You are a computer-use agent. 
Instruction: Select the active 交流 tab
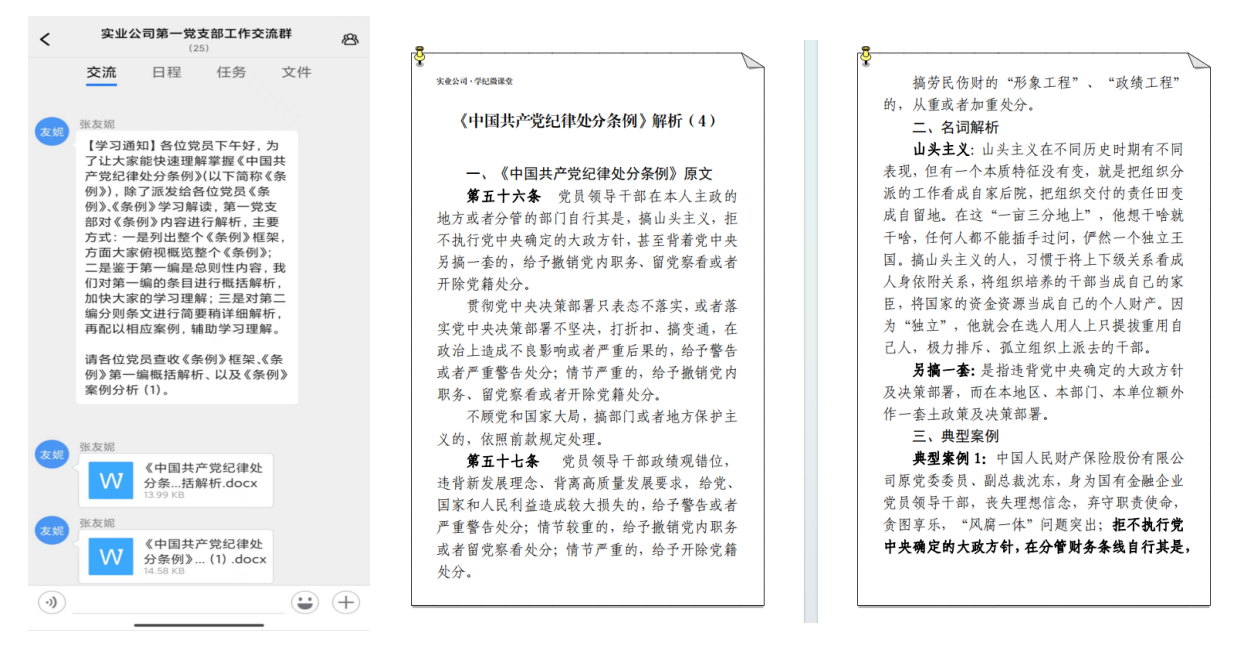101,73
